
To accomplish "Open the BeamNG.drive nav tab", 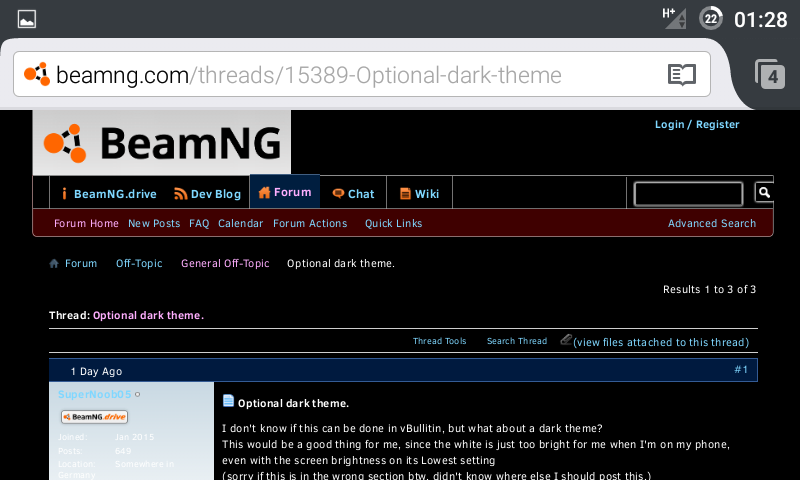I will point(109,194).
